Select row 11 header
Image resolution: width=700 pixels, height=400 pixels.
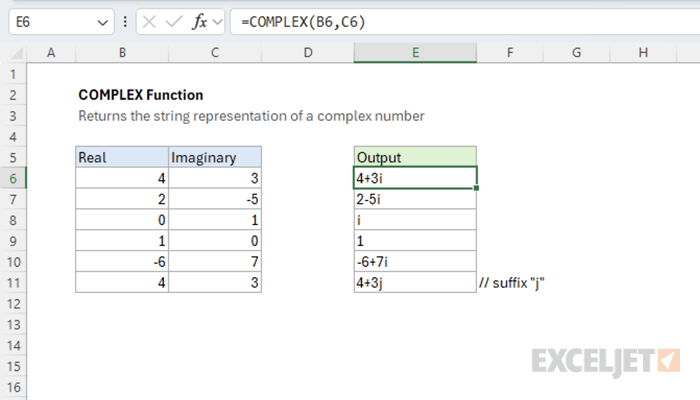pyautogui.click(x=13, y=283)
